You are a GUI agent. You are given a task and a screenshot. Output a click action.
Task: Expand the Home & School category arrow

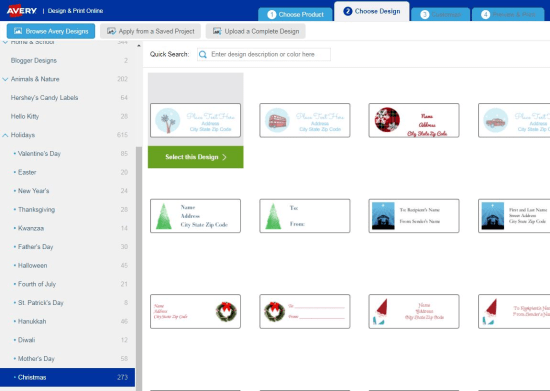(5, 42)
